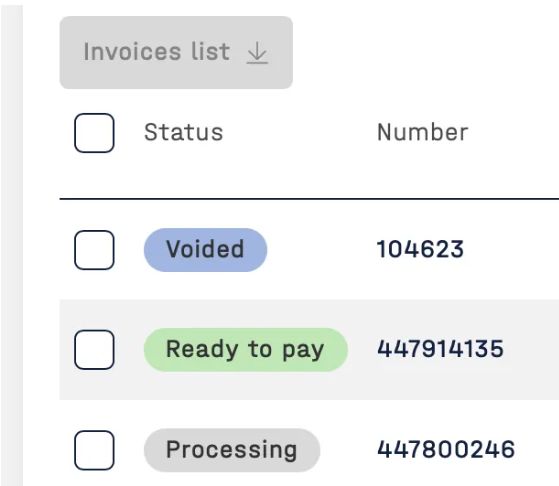Image resolution: width=559 pixels, height=486 pixels.
Task: Tick the select-all checkbox next to Status
Action: click(94, 133)
